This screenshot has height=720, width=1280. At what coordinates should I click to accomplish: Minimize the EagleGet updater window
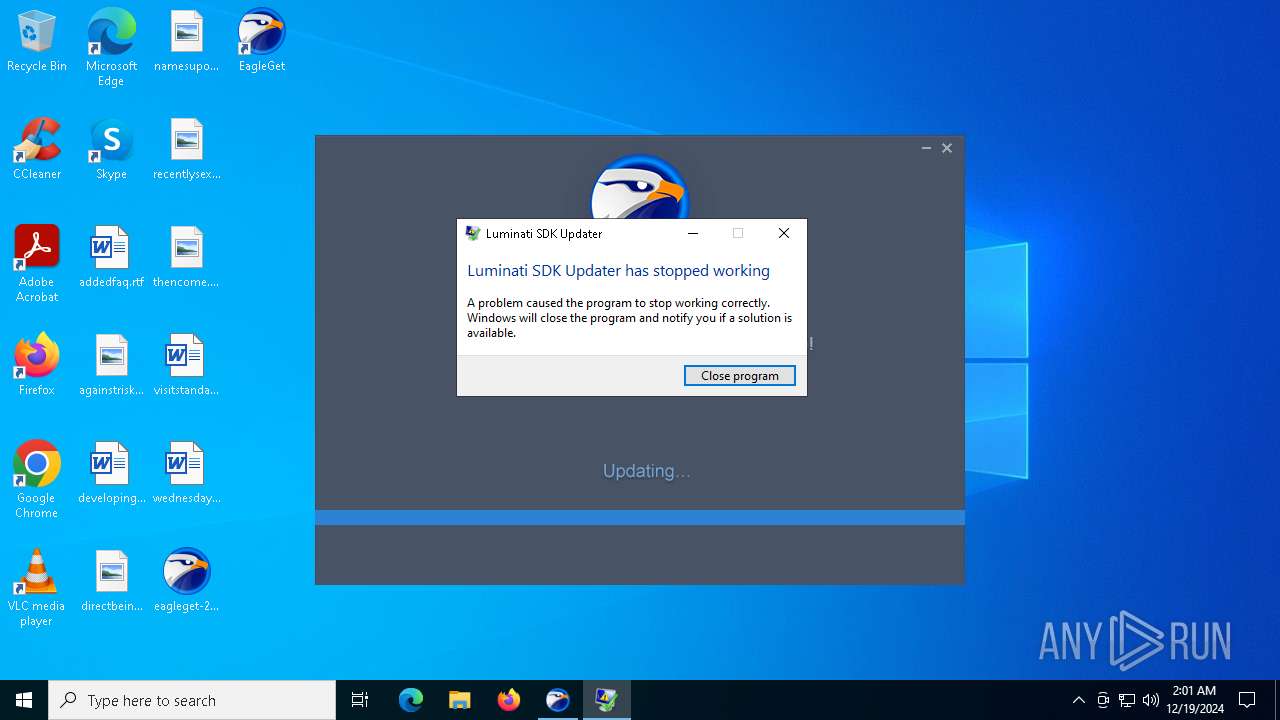pos(926,148)
